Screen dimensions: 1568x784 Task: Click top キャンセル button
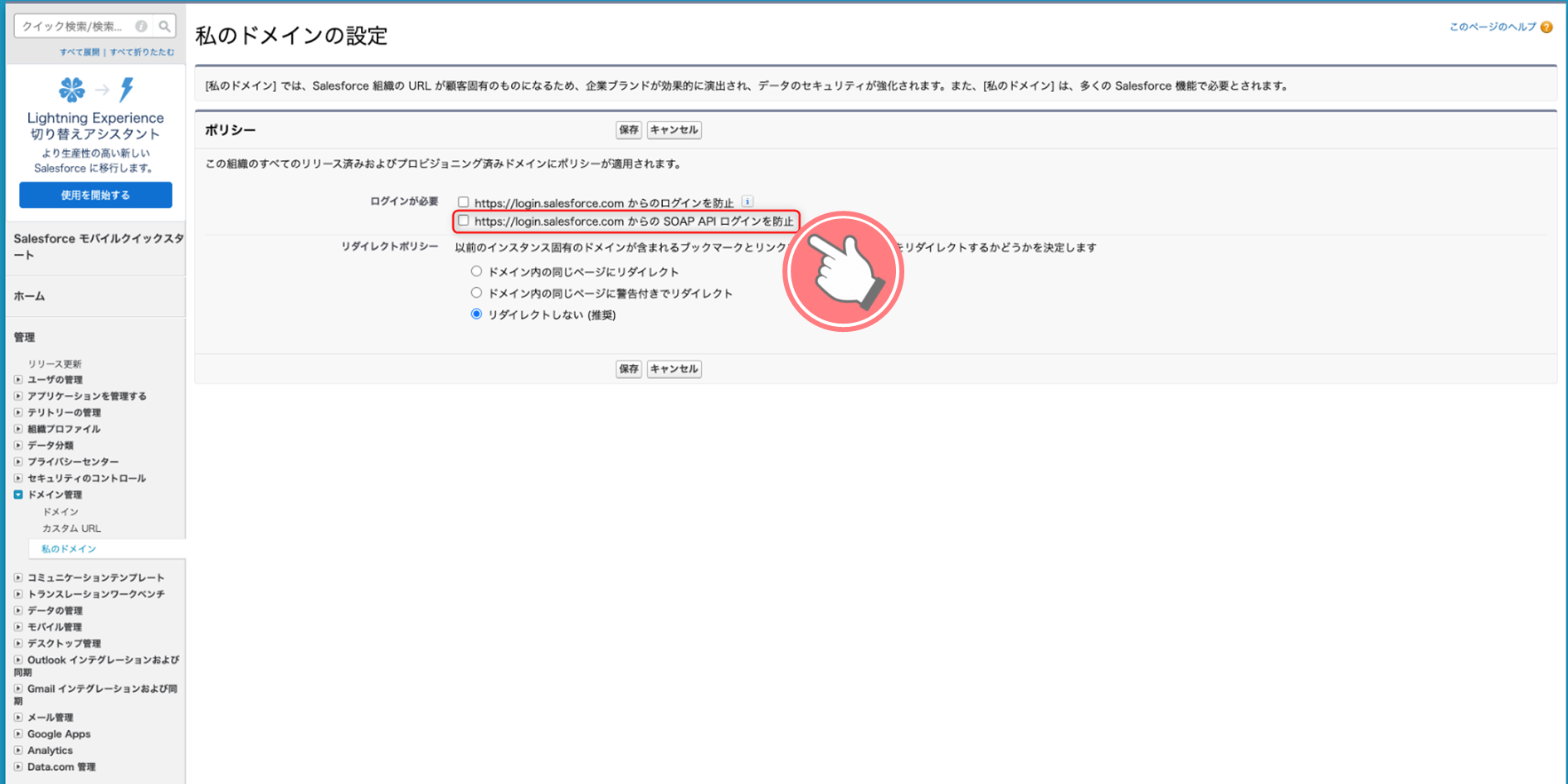click(674, 130)
